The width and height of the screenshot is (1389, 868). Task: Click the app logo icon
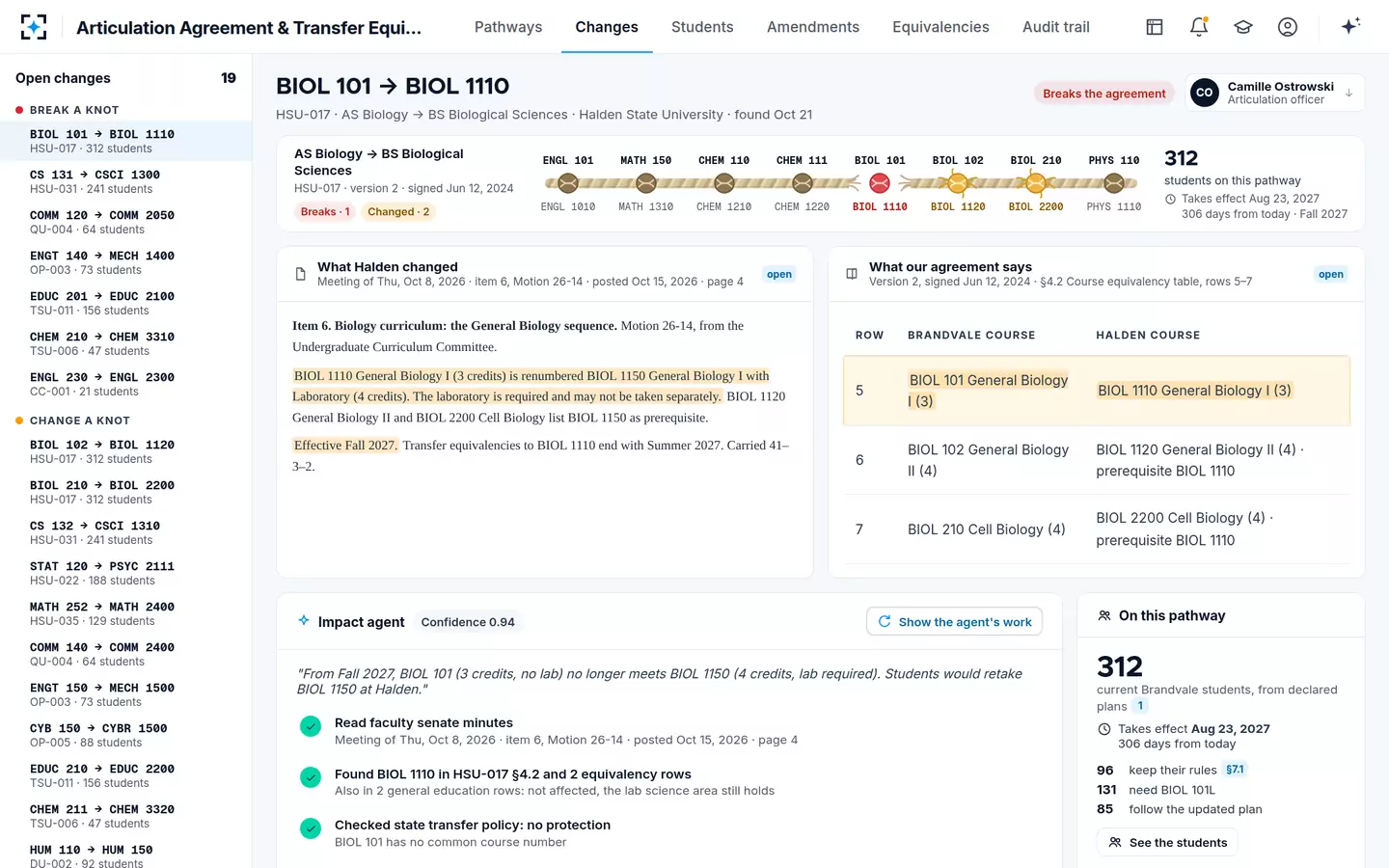tap(34, 27)
